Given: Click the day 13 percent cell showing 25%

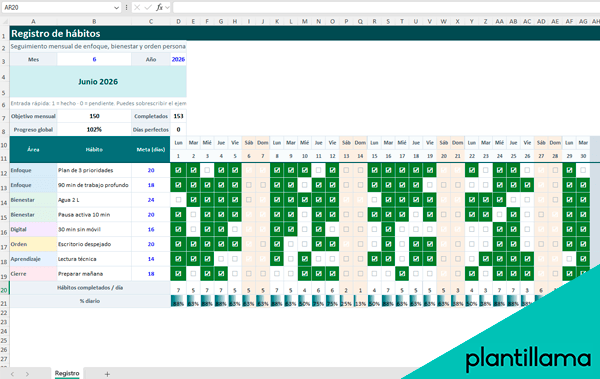Looking at the screenshot, I should click(346, 301).
